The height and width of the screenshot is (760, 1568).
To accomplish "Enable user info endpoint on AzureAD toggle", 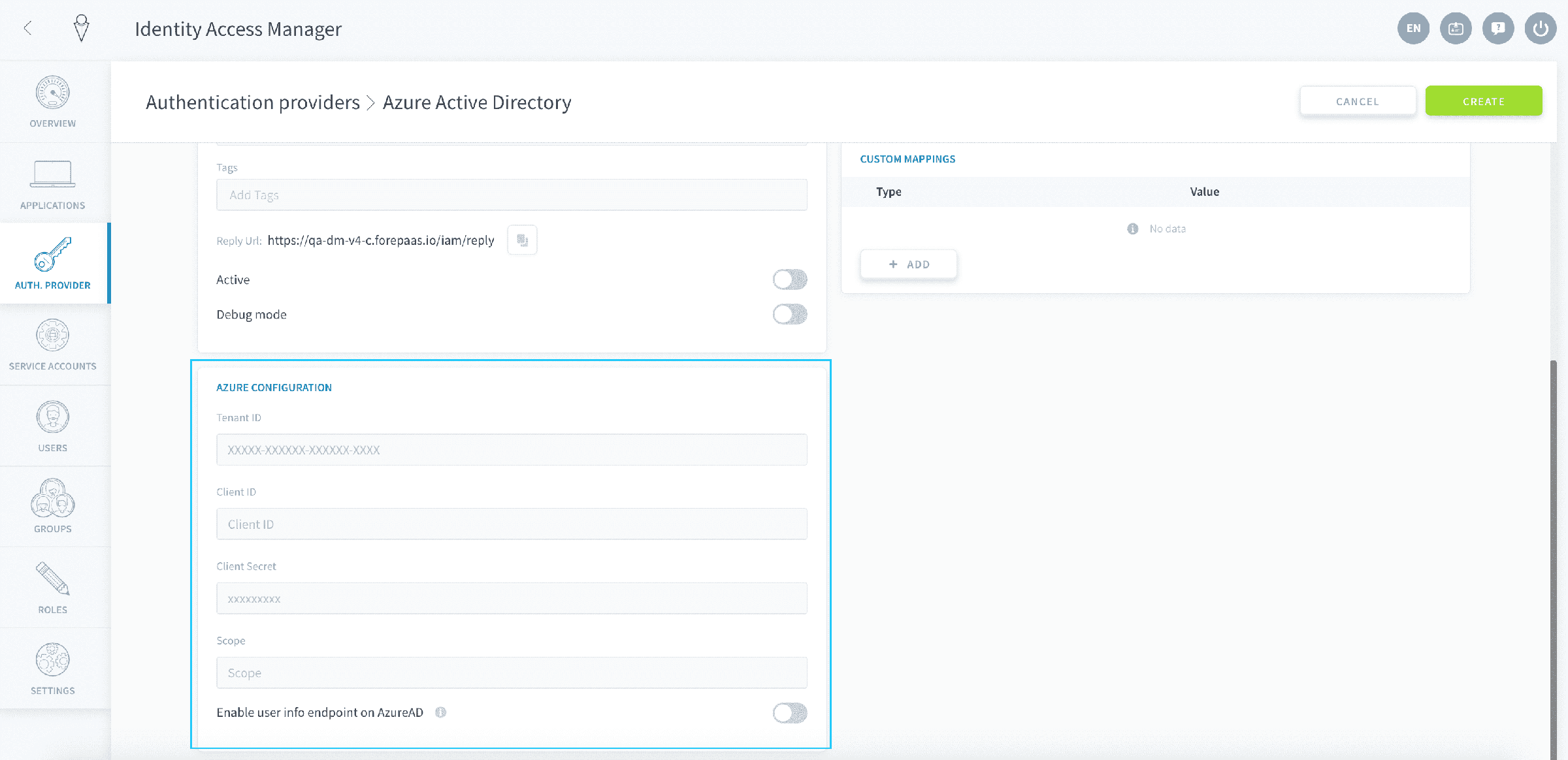I will click(x=790, y=713).
